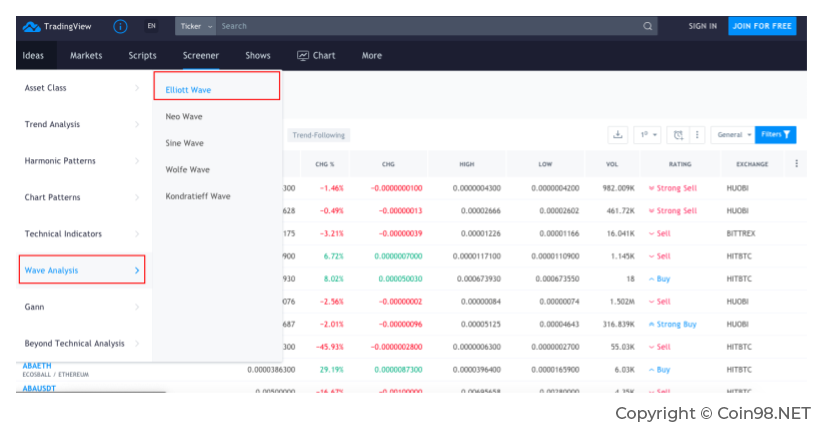The image size is (823, 426).
Task: Open the refresh interval dropdown
Action: [x=648, y=135]
